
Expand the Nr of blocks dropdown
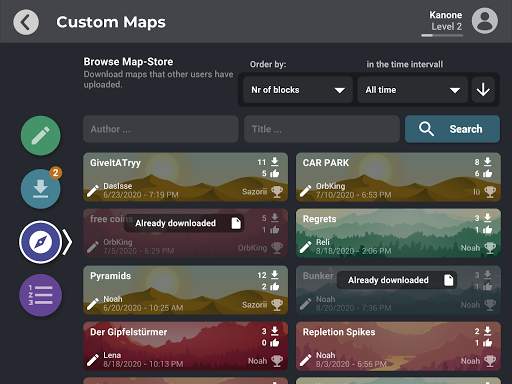point(298,90)
